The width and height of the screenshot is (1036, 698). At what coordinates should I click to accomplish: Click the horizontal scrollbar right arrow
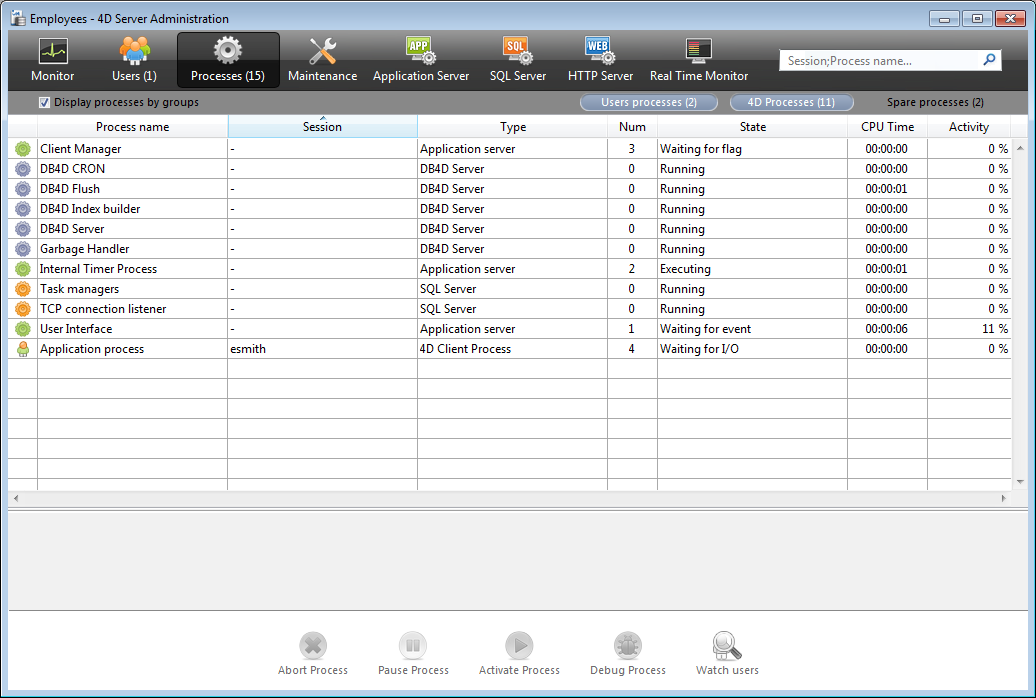point(1004,498)
